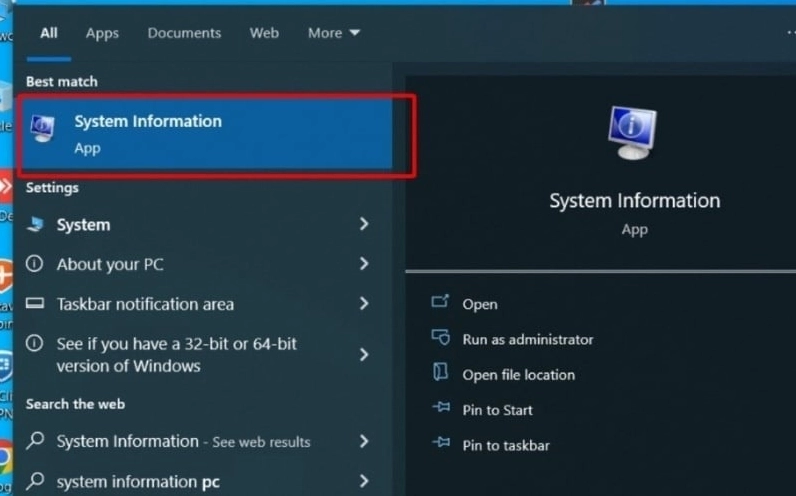This screenshot has width=796, height=496.
Task: Click search icon beside system information pc
Action: [x=36, y=480]
